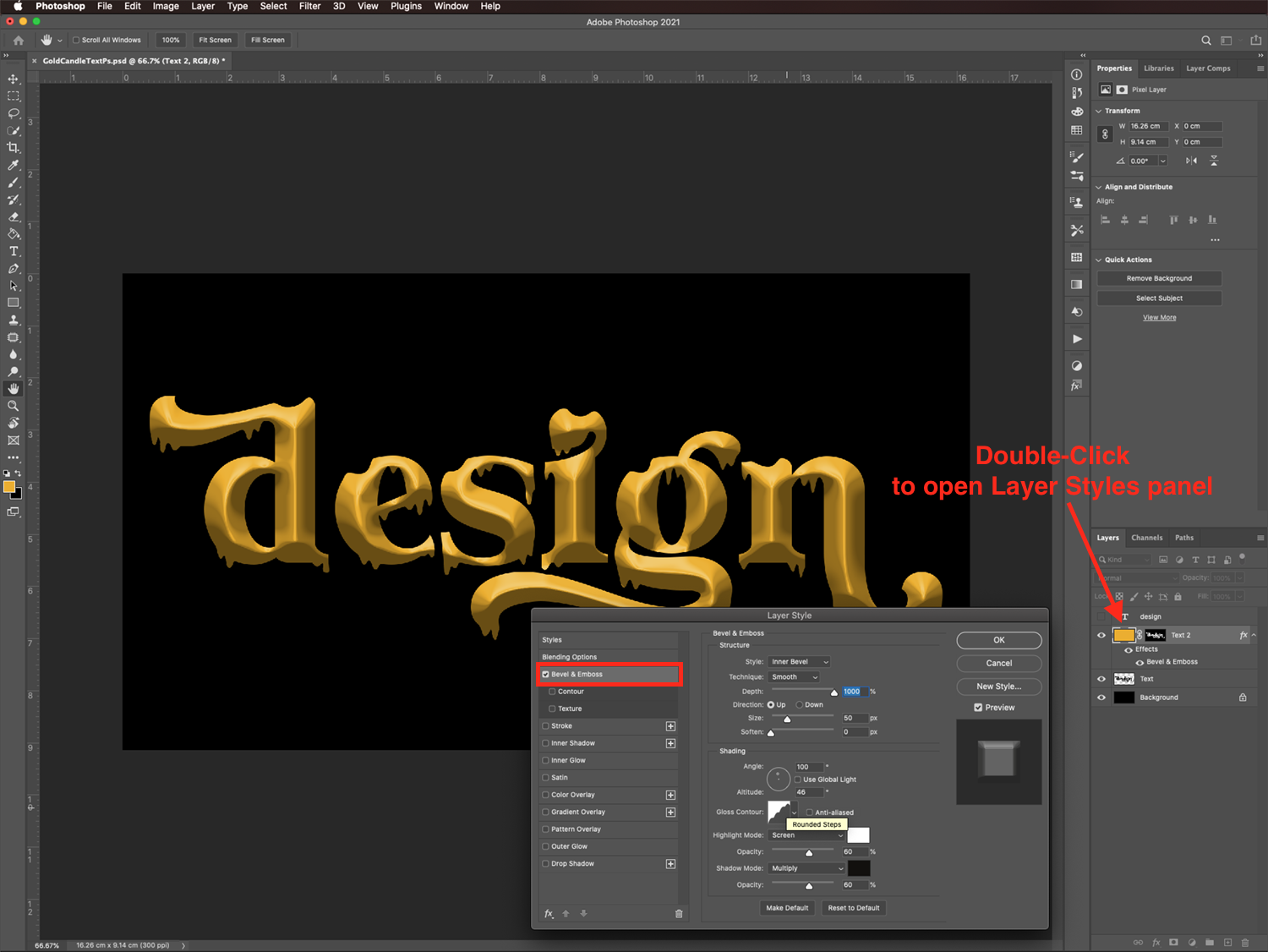This screenshot has width=1268, height=952.
Task: Collapse the Transform section
Action: pyautogui.click(x=1099, y=111)
